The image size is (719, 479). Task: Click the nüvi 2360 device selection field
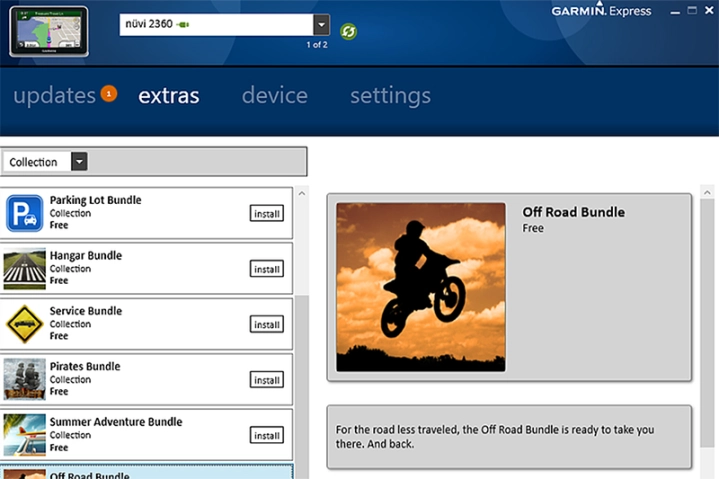(x=216, y=25)
